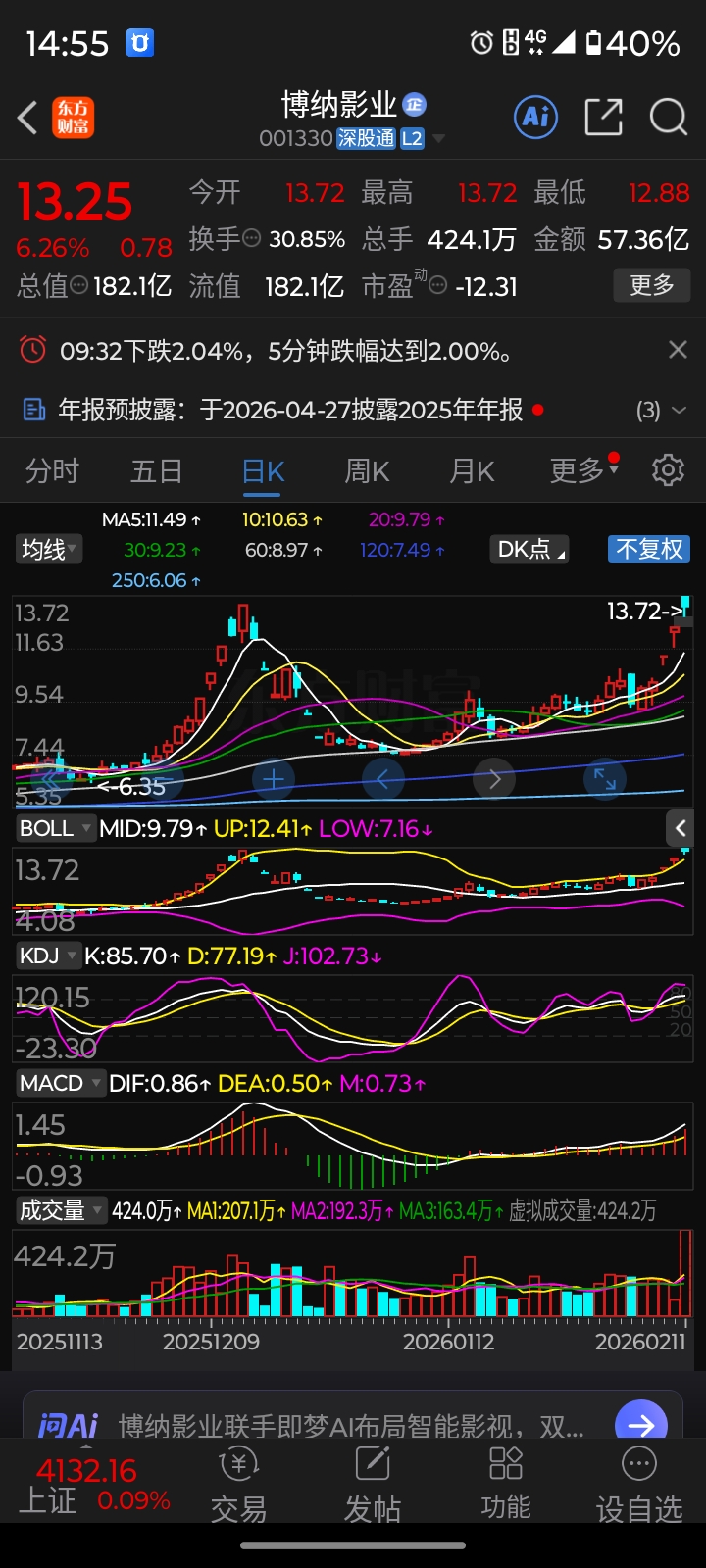Image resolution: width=706 pixels, height=1568 pixels.
Task: Tap the L2 badge
Action: [412, 139]
